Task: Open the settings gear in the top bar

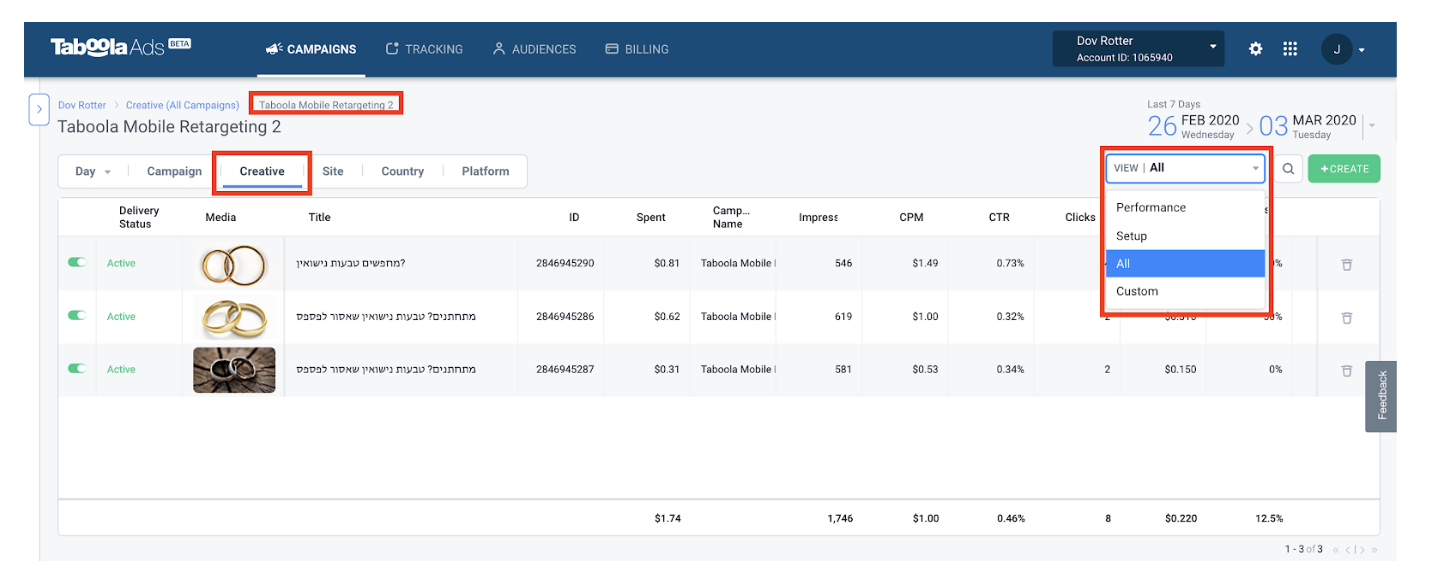Action: point(1255,48)
